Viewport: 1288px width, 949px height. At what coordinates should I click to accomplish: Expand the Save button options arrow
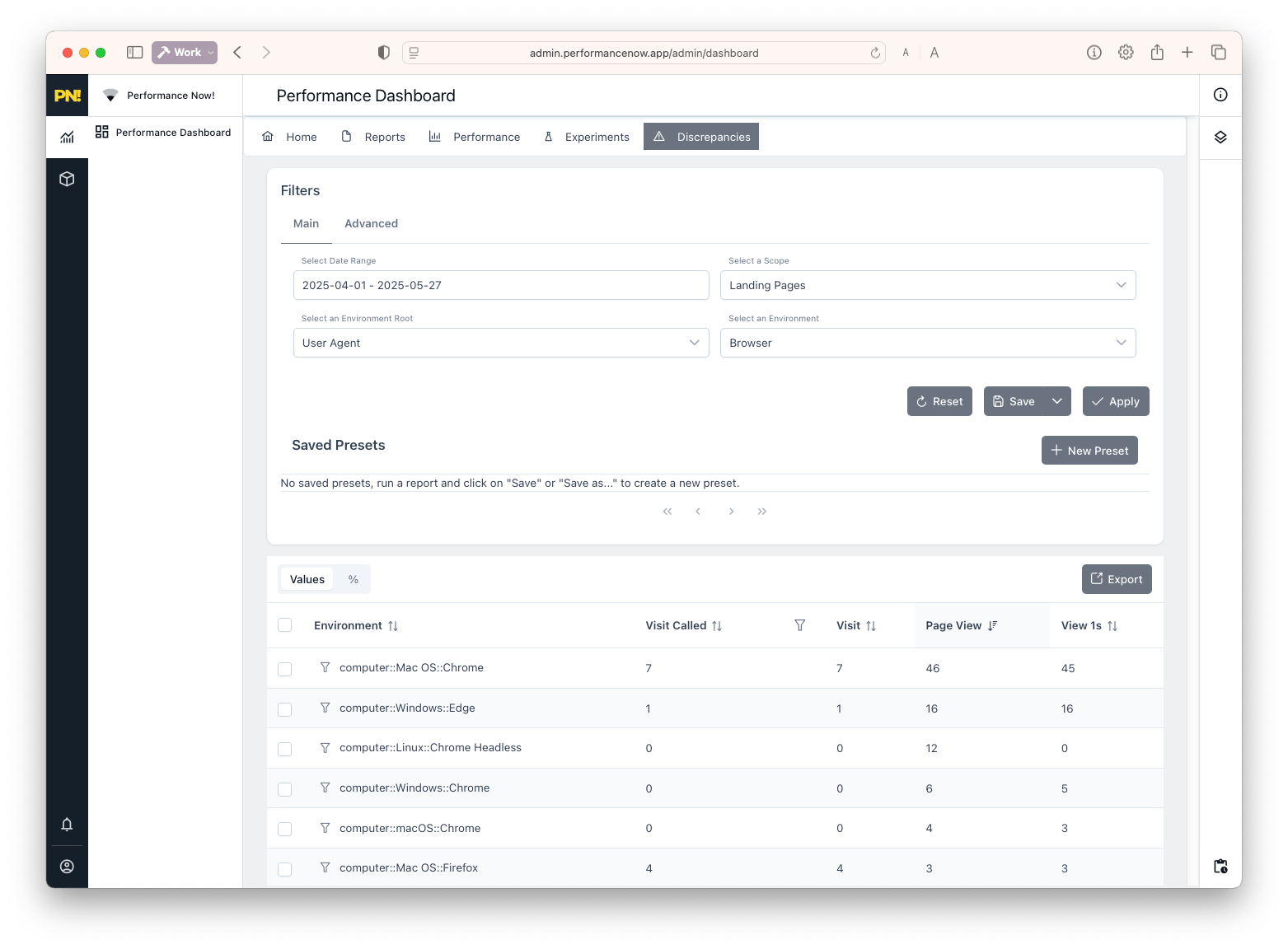1057,401
